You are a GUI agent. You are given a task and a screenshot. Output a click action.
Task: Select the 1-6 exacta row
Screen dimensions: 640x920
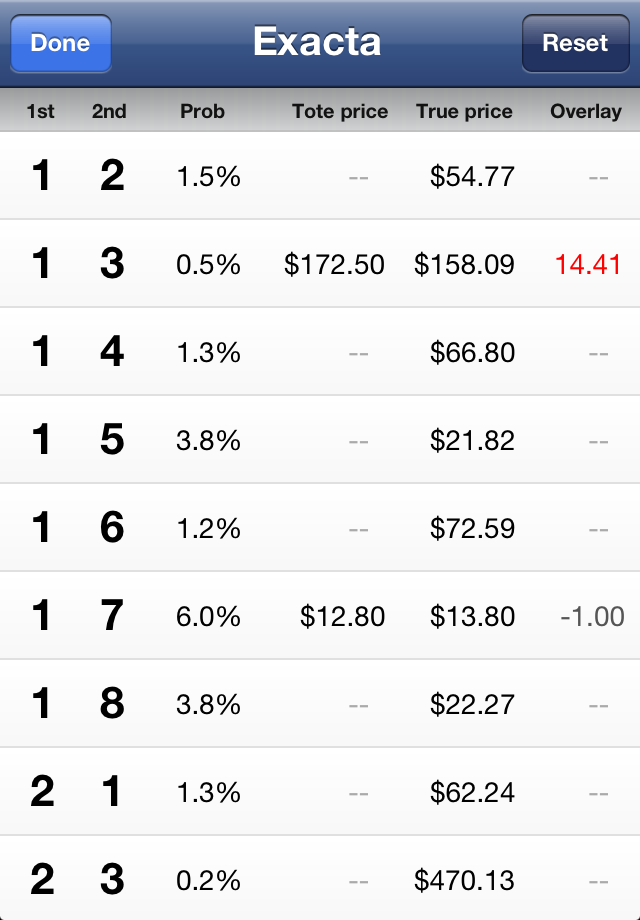(x=320, y=528)
